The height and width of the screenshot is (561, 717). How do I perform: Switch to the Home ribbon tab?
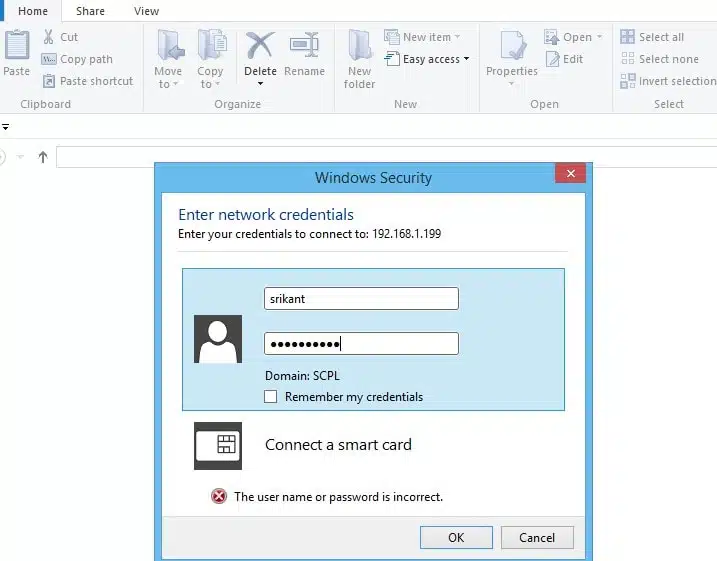pos(32,11)
